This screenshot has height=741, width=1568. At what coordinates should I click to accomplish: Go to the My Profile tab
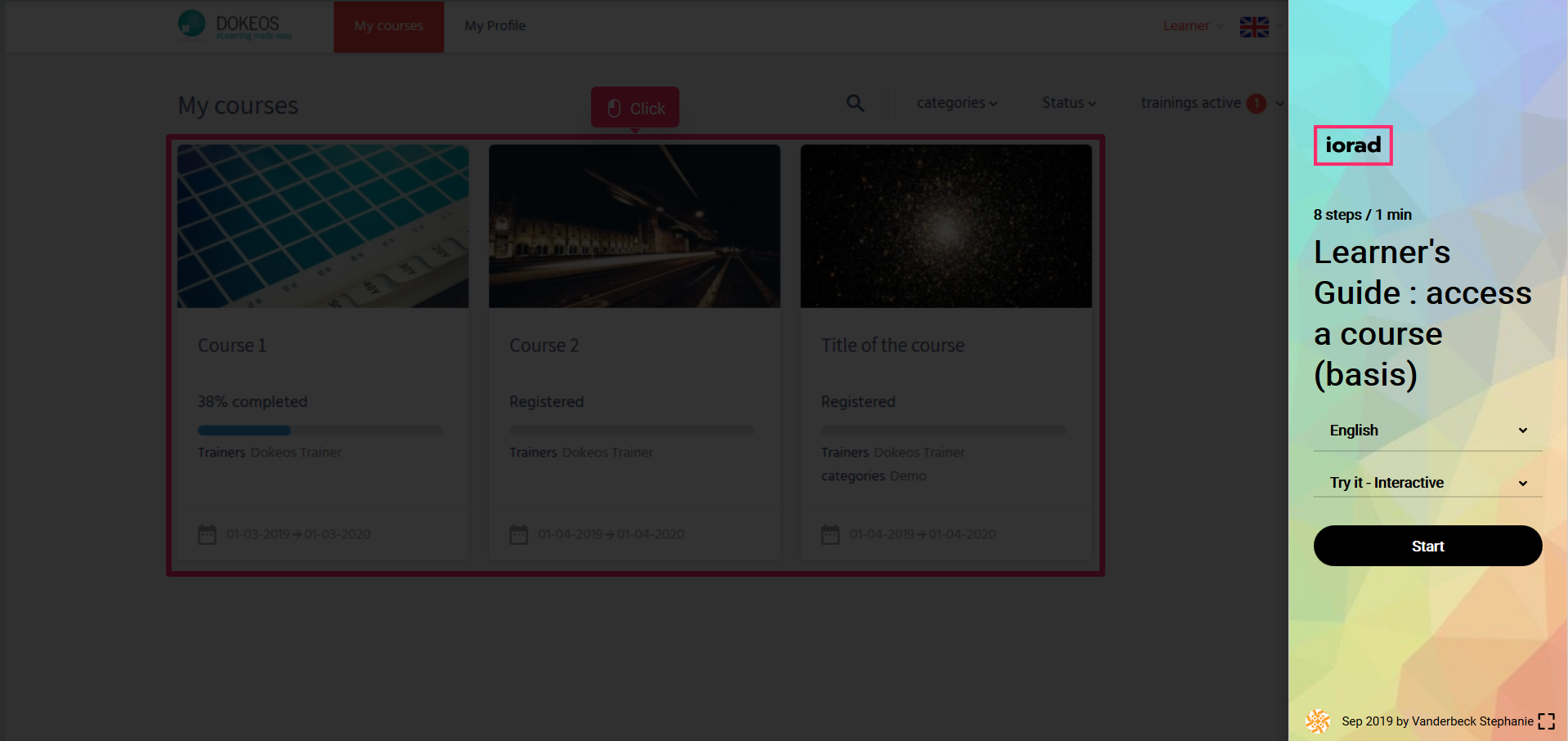[x=495, y=26]
